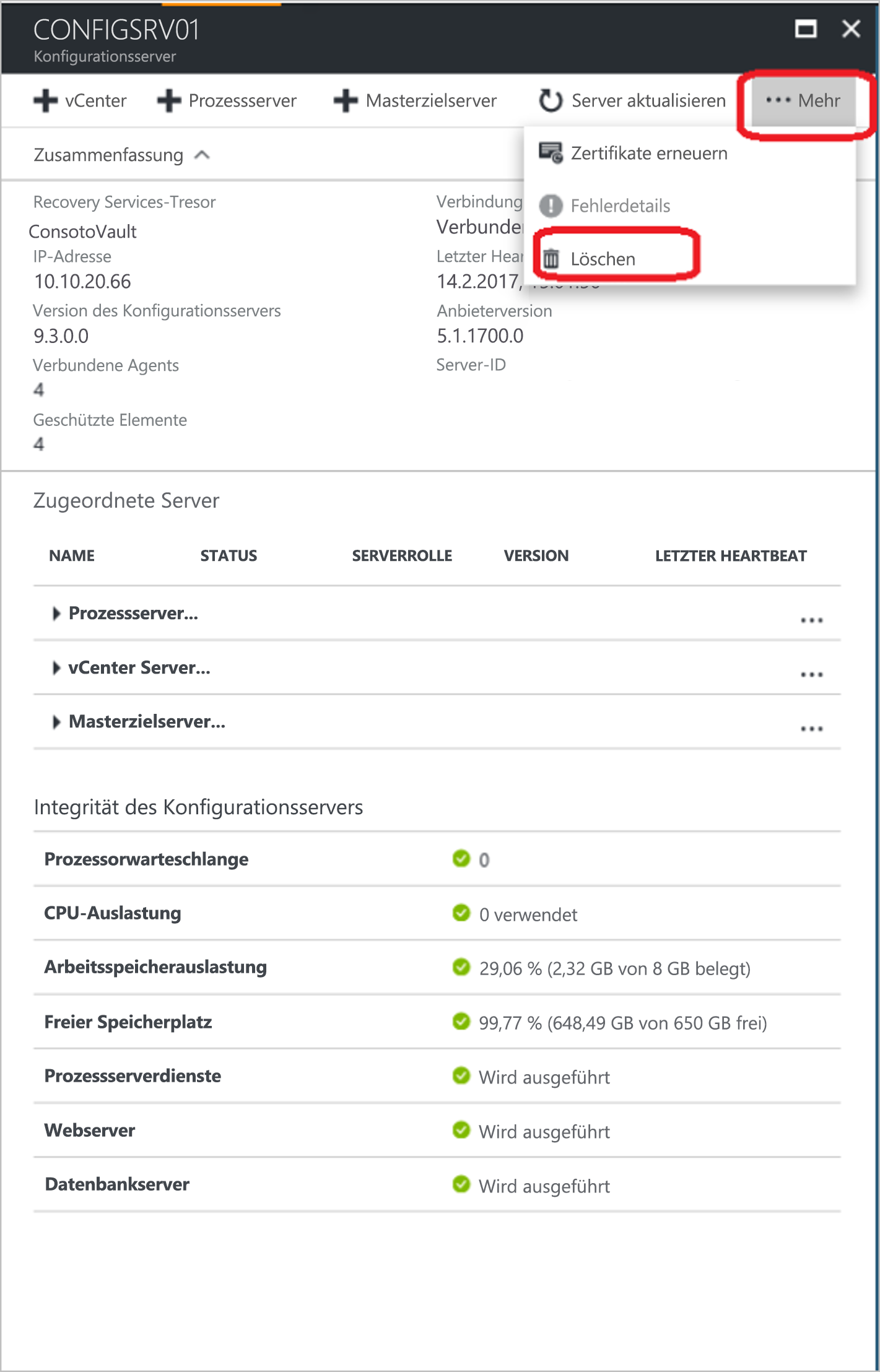Click the Datenbankserver row label
Screen dimensions: 880x1372
click(x=117, y=1184)
